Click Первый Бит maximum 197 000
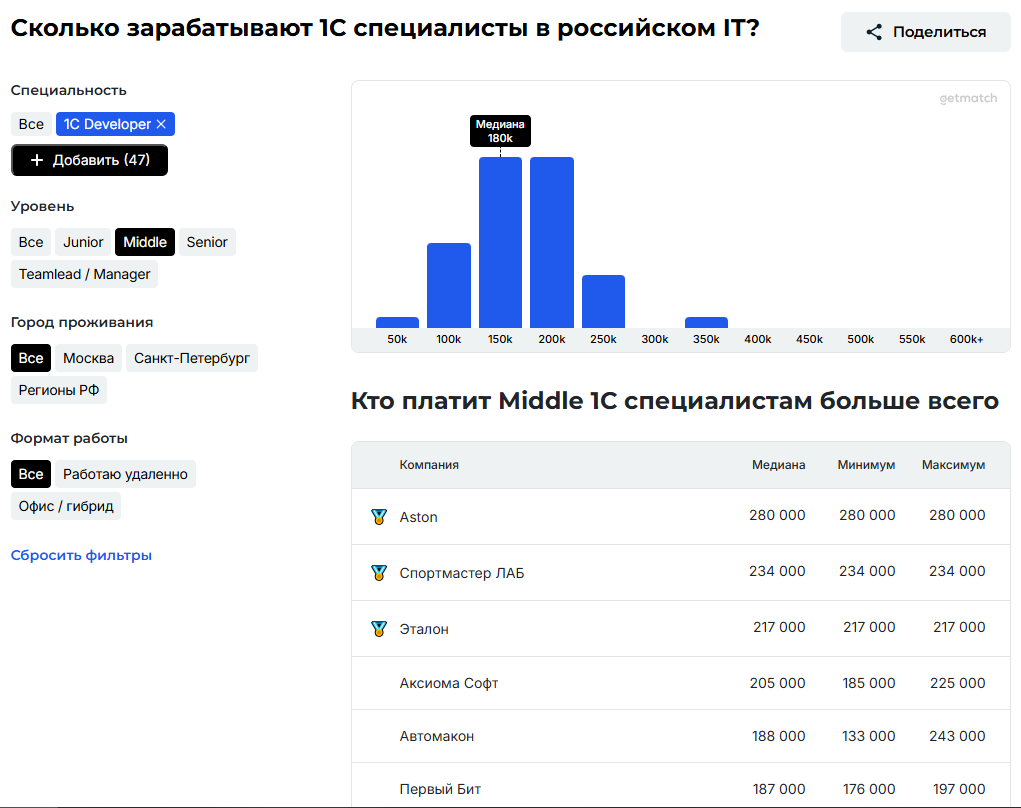 959,789
